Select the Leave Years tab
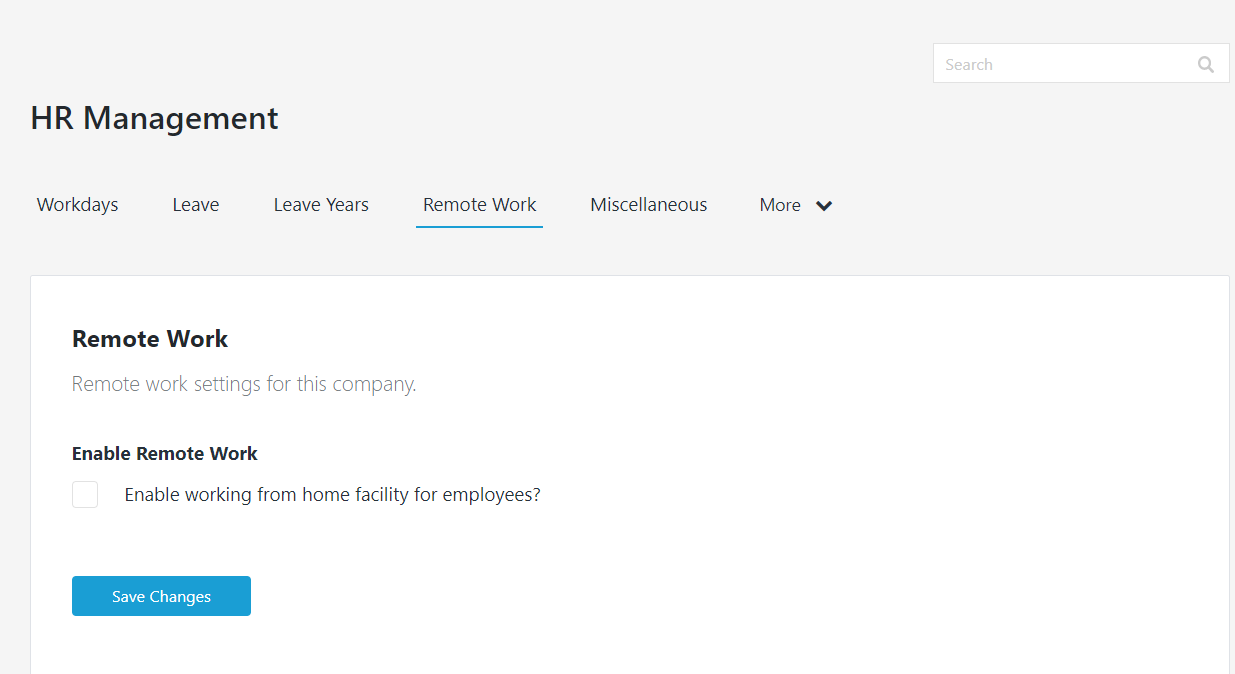Image resolution: width=1235 pixels, height=674 pixels. (x=321, y=204)
